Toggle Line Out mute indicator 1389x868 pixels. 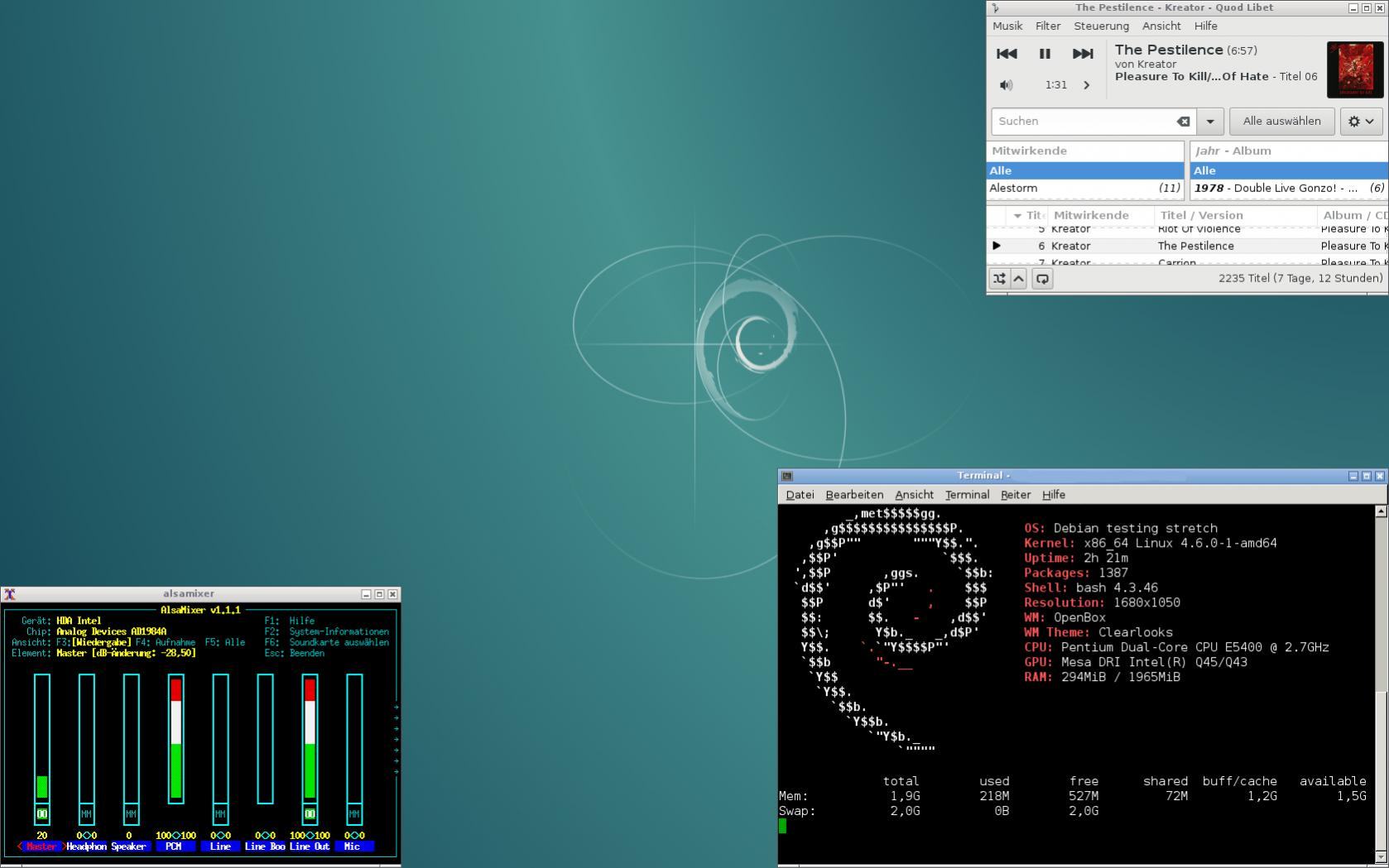310,814
